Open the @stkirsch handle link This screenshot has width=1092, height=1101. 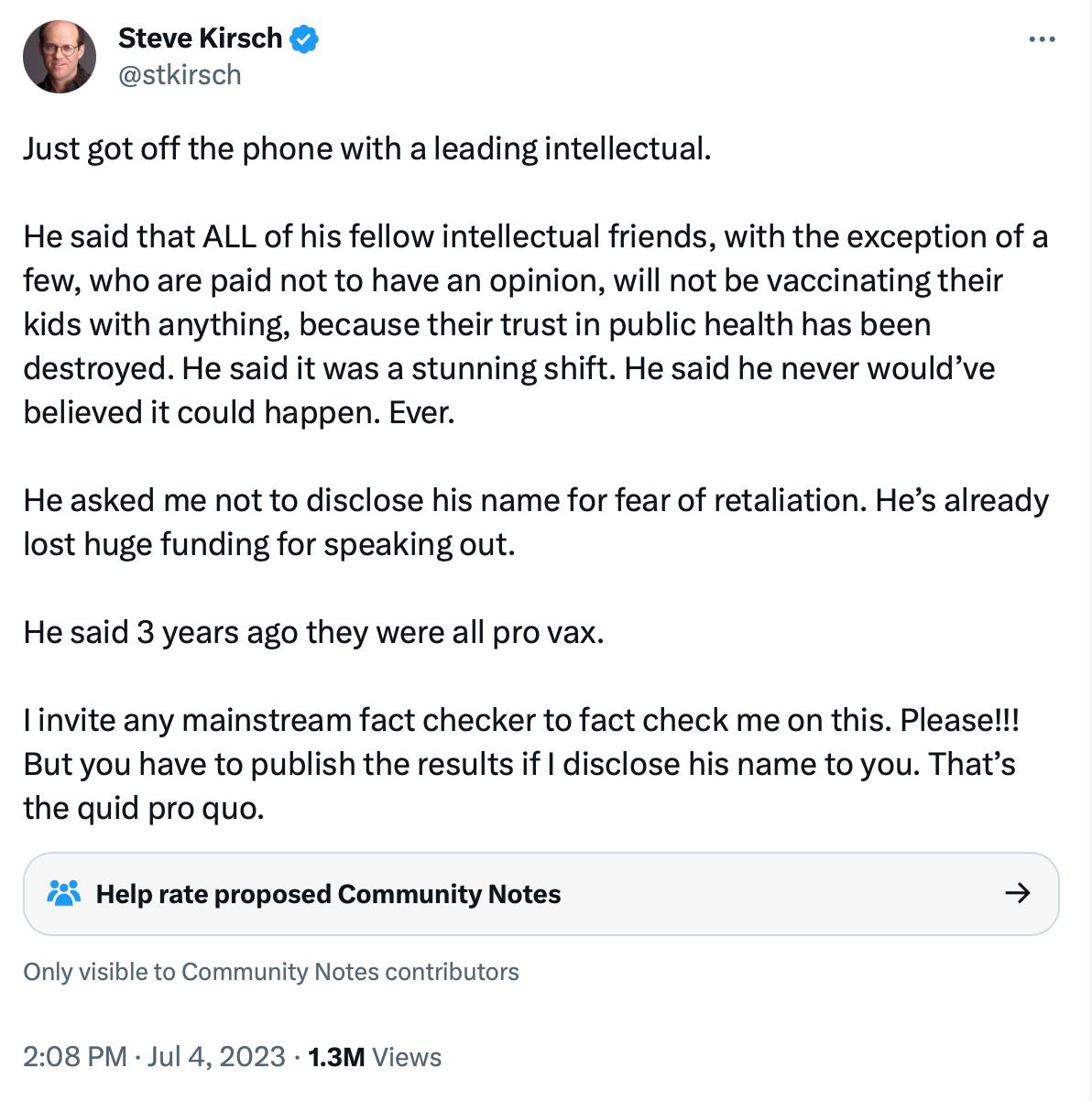click(180, 75)
